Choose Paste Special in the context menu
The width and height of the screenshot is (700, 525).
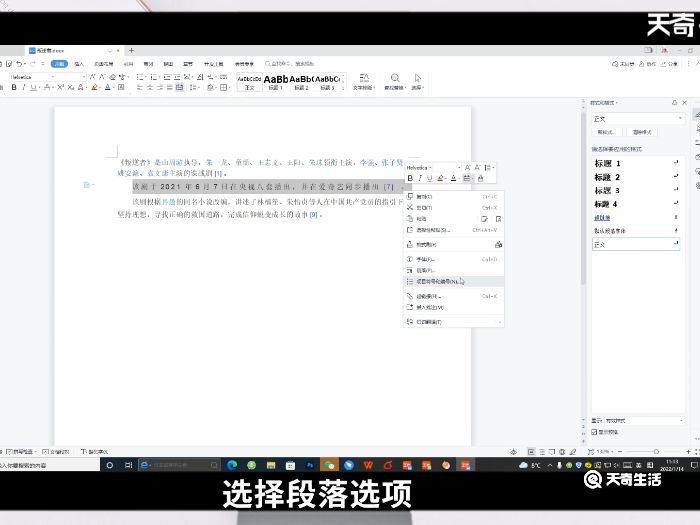point(454,230)
